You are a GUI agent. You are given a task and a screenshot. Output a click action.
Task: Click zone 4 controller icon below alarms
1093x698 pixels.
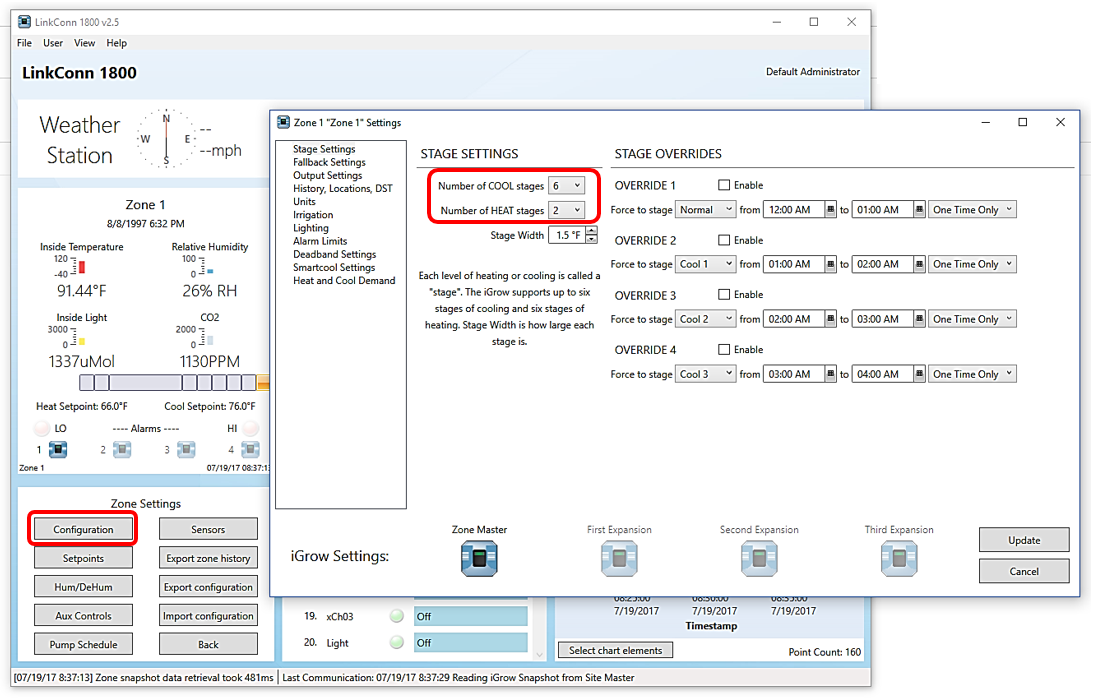[x=250, y=450]
